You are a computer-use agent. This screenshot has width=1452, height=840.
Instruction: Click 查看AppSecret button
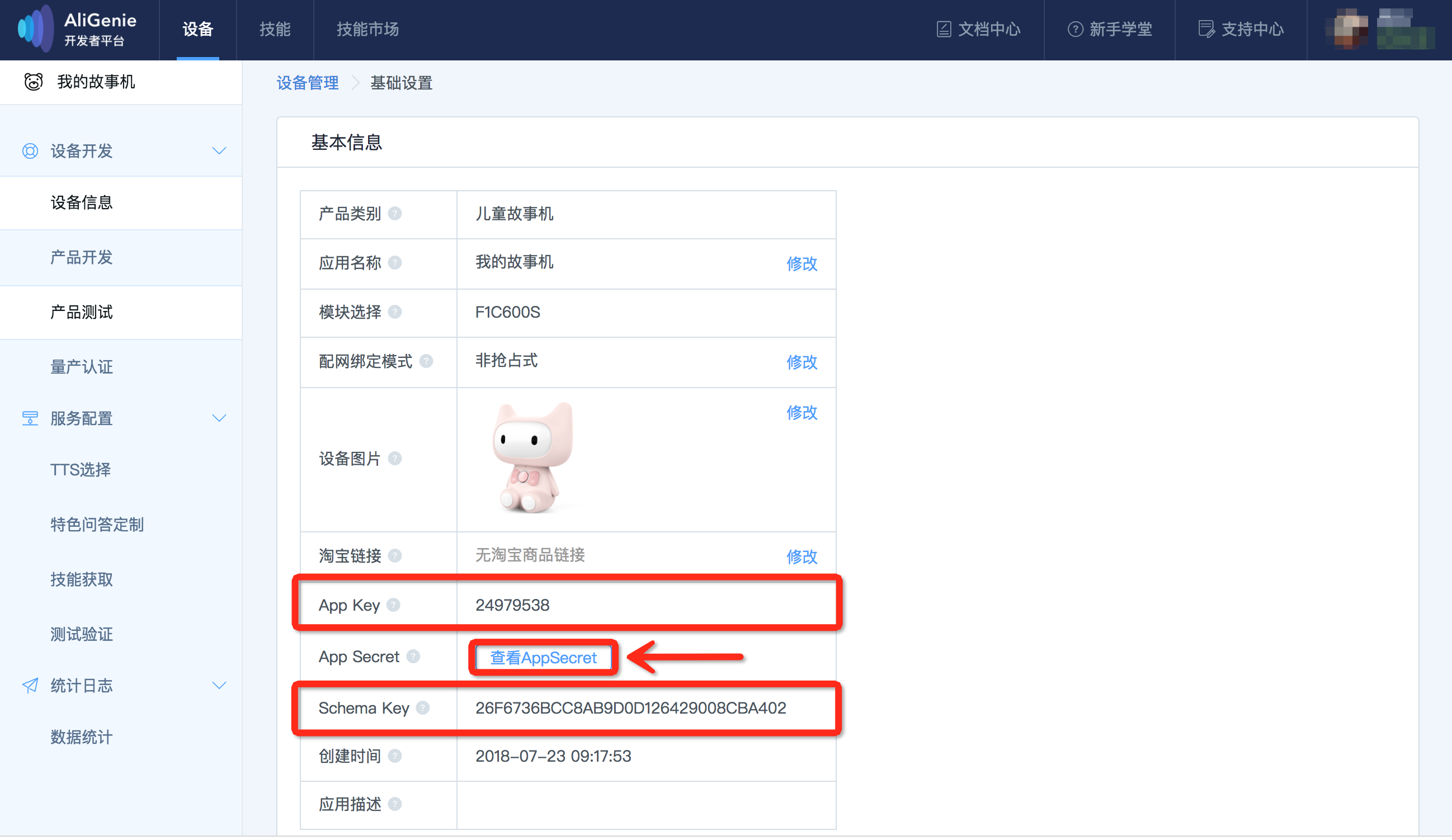[x=543, y=657]
